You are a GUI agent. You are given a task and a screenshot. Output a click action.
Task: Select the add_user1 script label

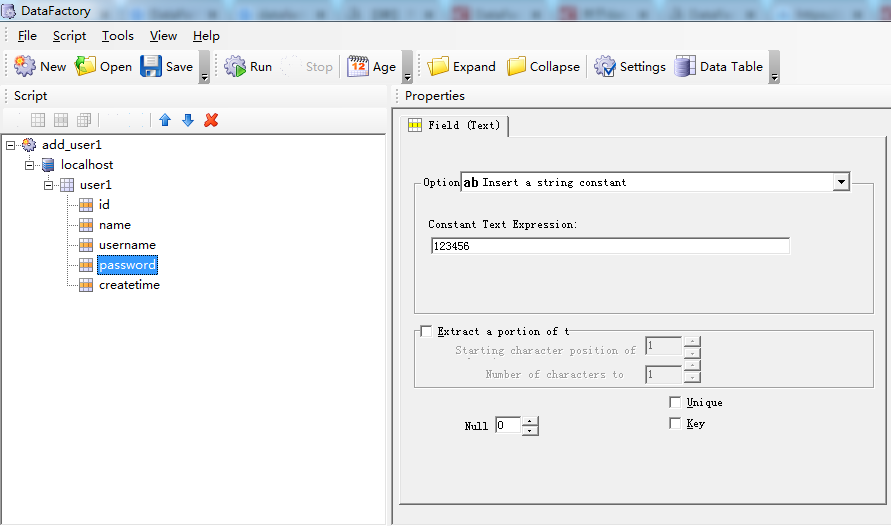point(72,145)
